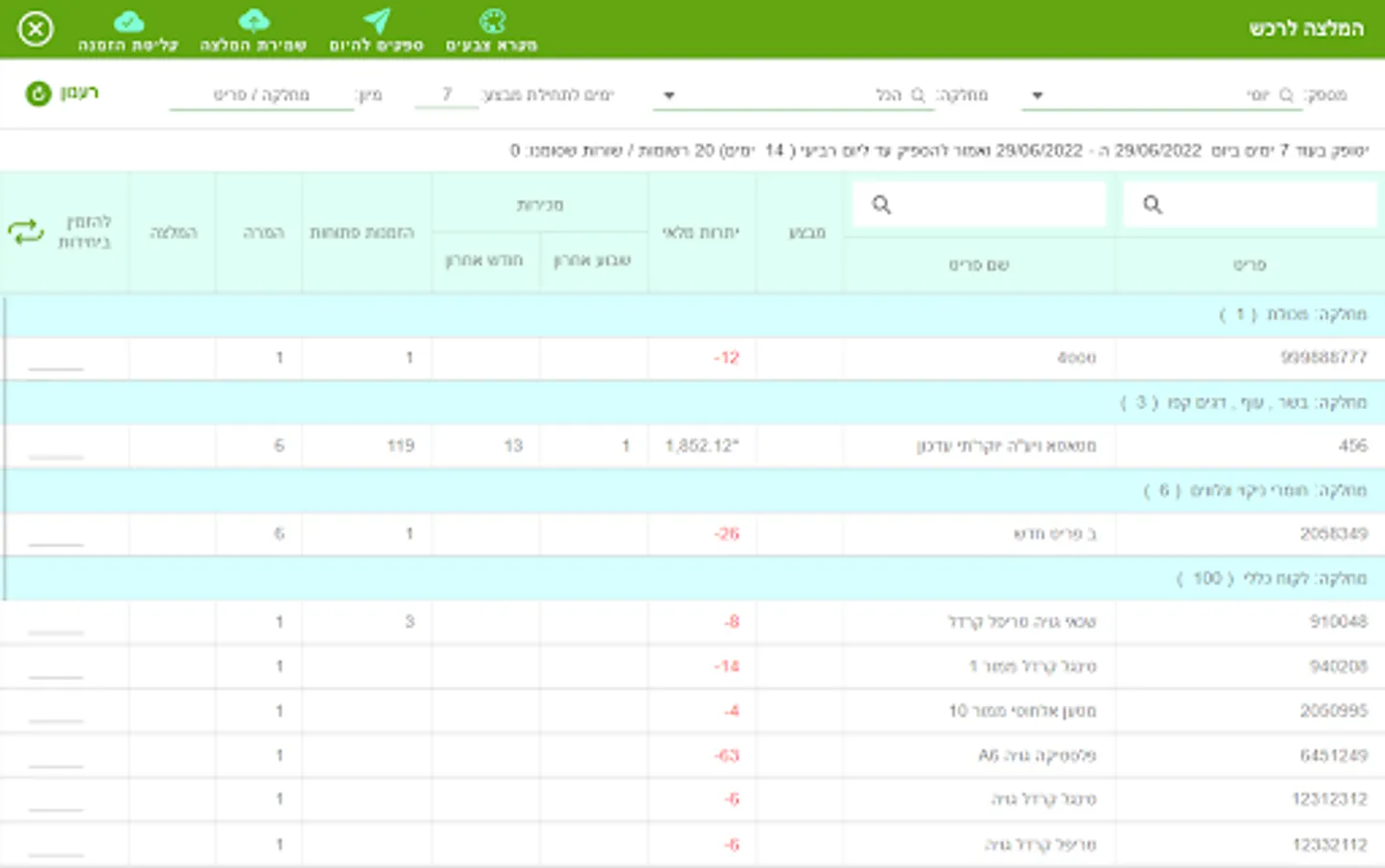The width and height of the screenshot is (1385, 868).
Task: Focus the item code search box in the table header
Action: click(1250, 204)
